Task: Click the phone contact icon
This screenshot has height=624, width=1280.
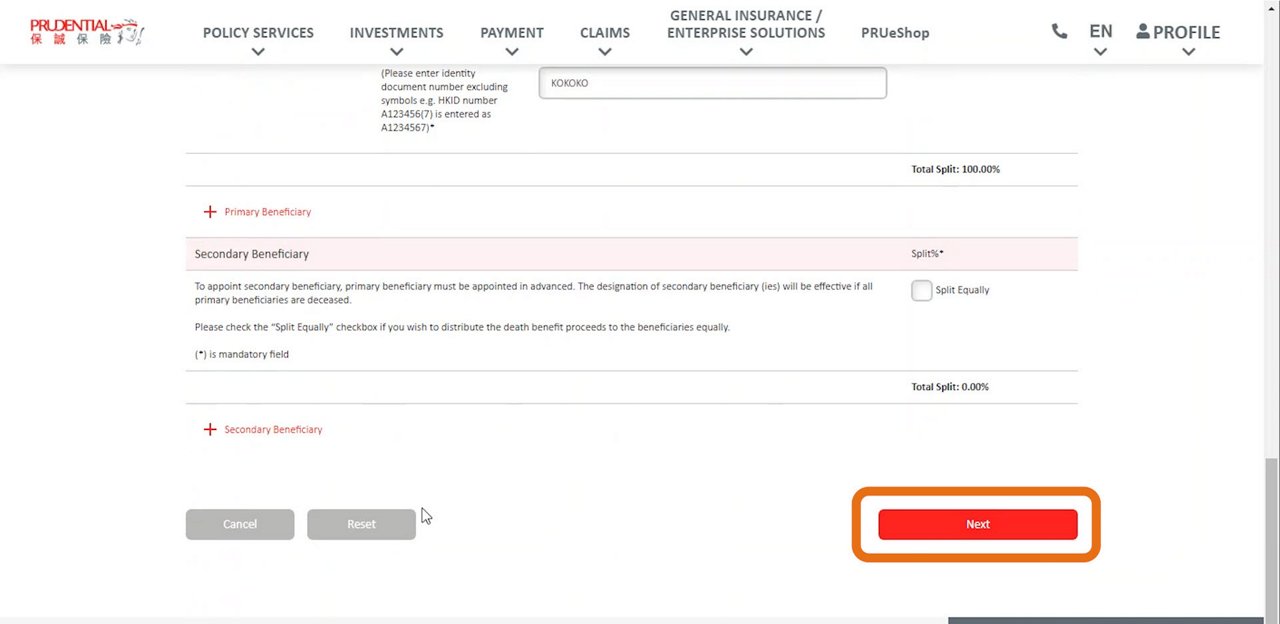Action: tap(1059, 32)
